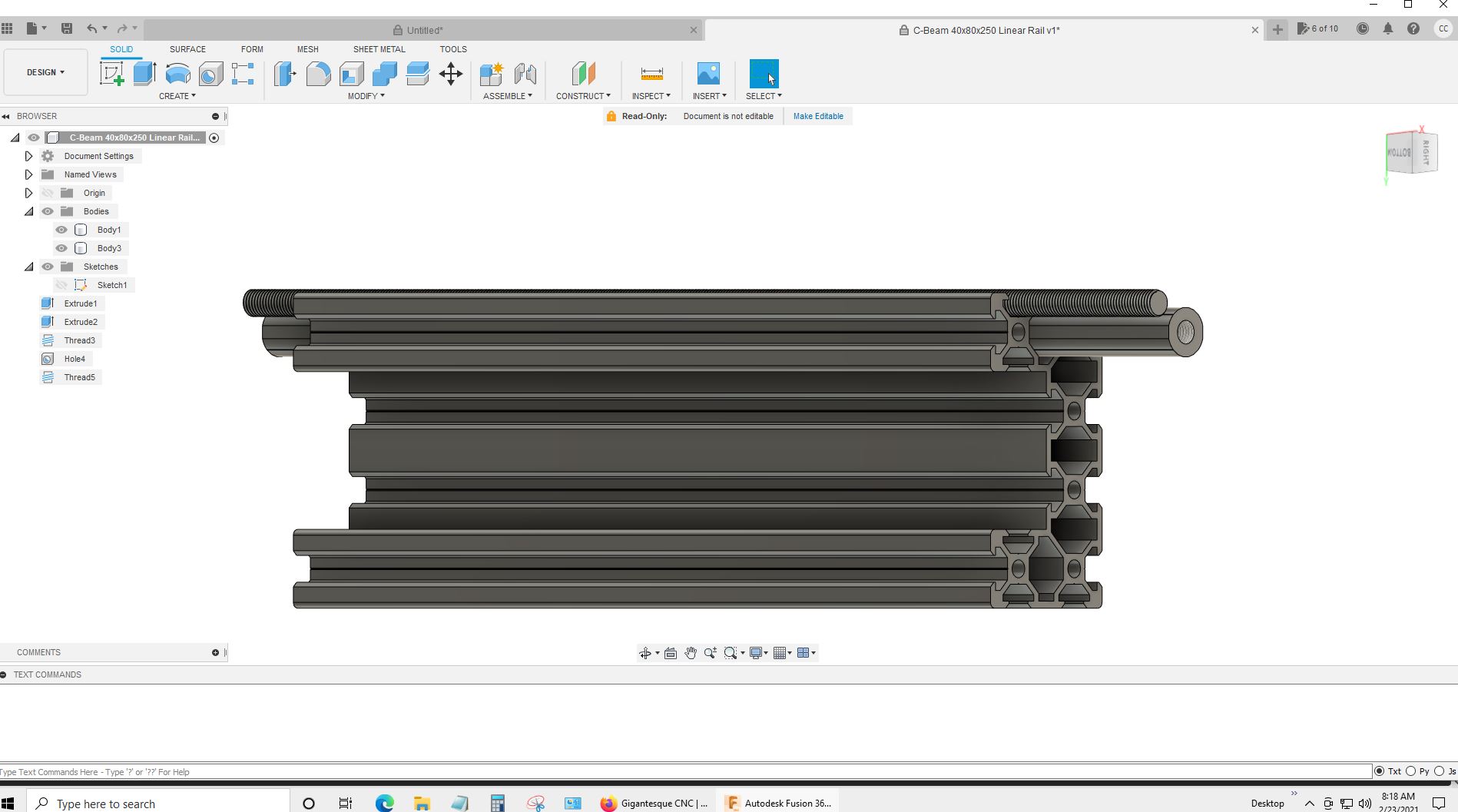Image resolution: width=1458 pixels, height=812 pixels.
Task: Open the DESIGN workspace dropdown
Action: coord(45,72)
